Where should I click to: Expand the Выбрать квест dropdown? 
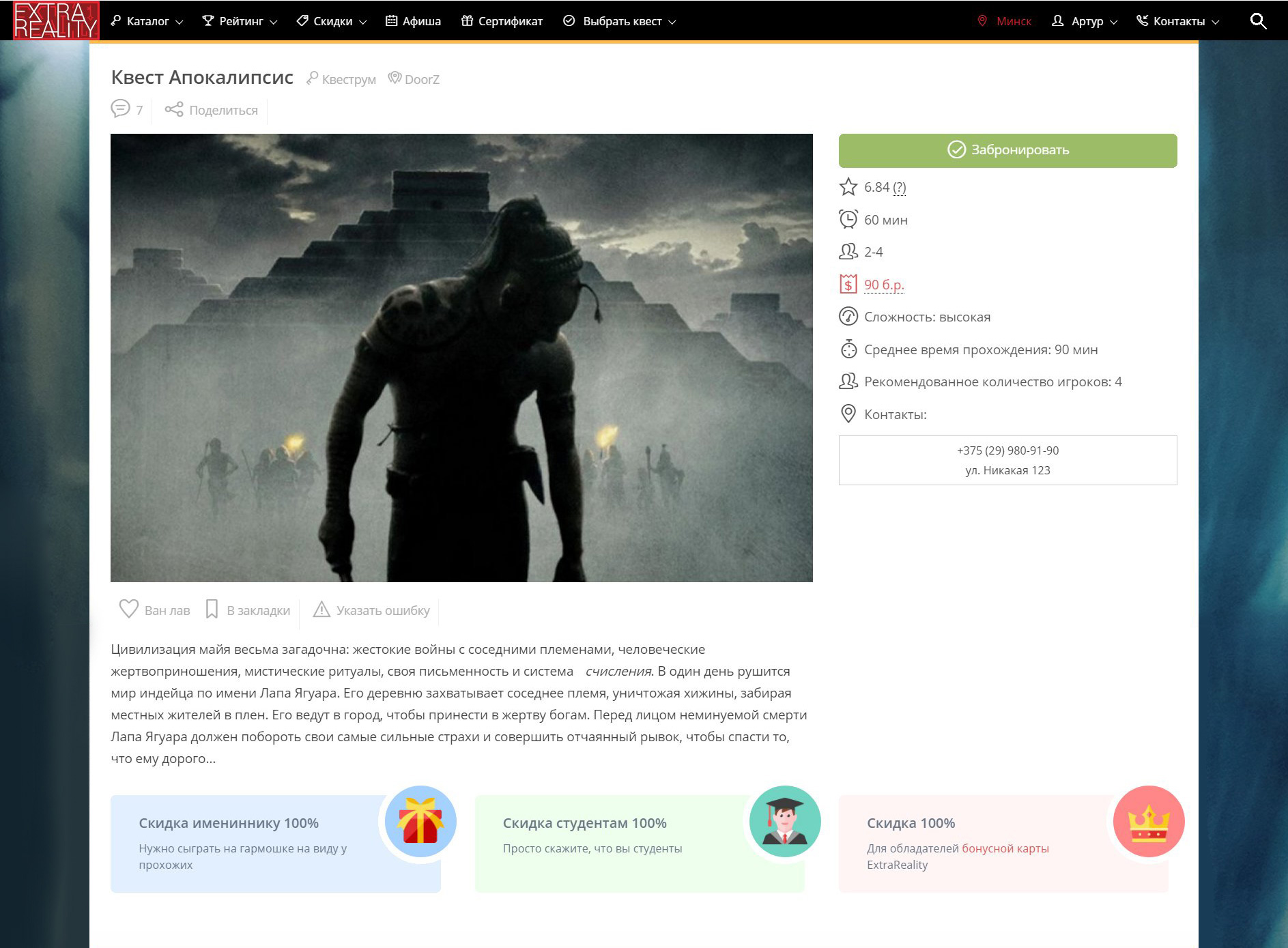click(620, 21)
